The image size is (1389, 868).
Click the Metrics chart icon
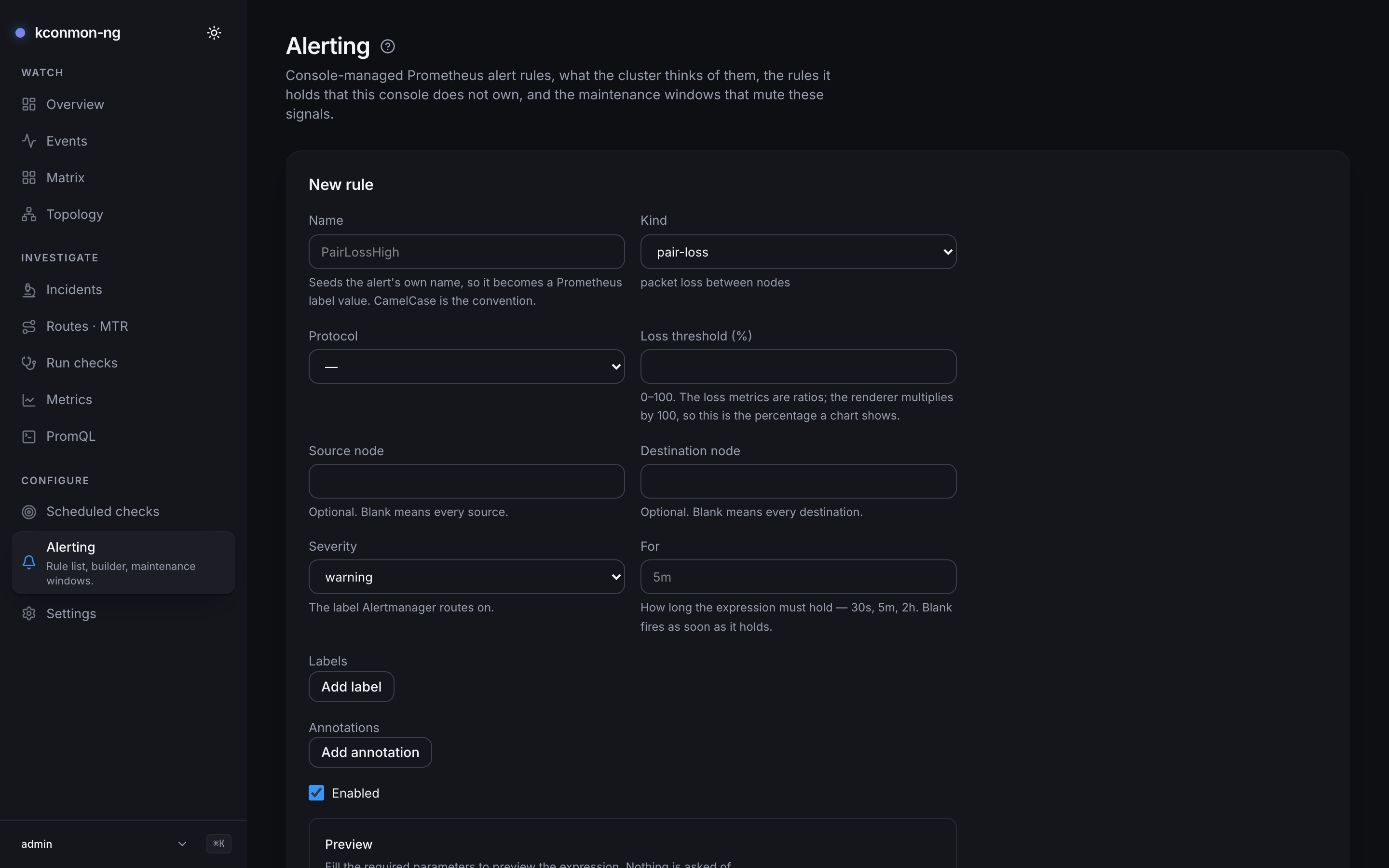coord(29,400)
